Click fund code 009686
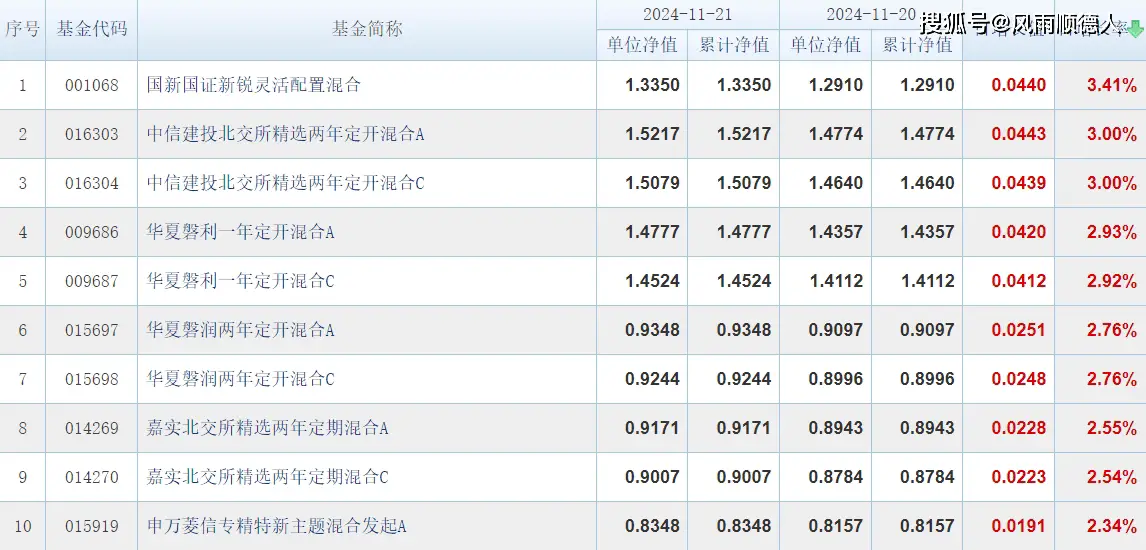The image size is (1146, 550). [91, 232]
